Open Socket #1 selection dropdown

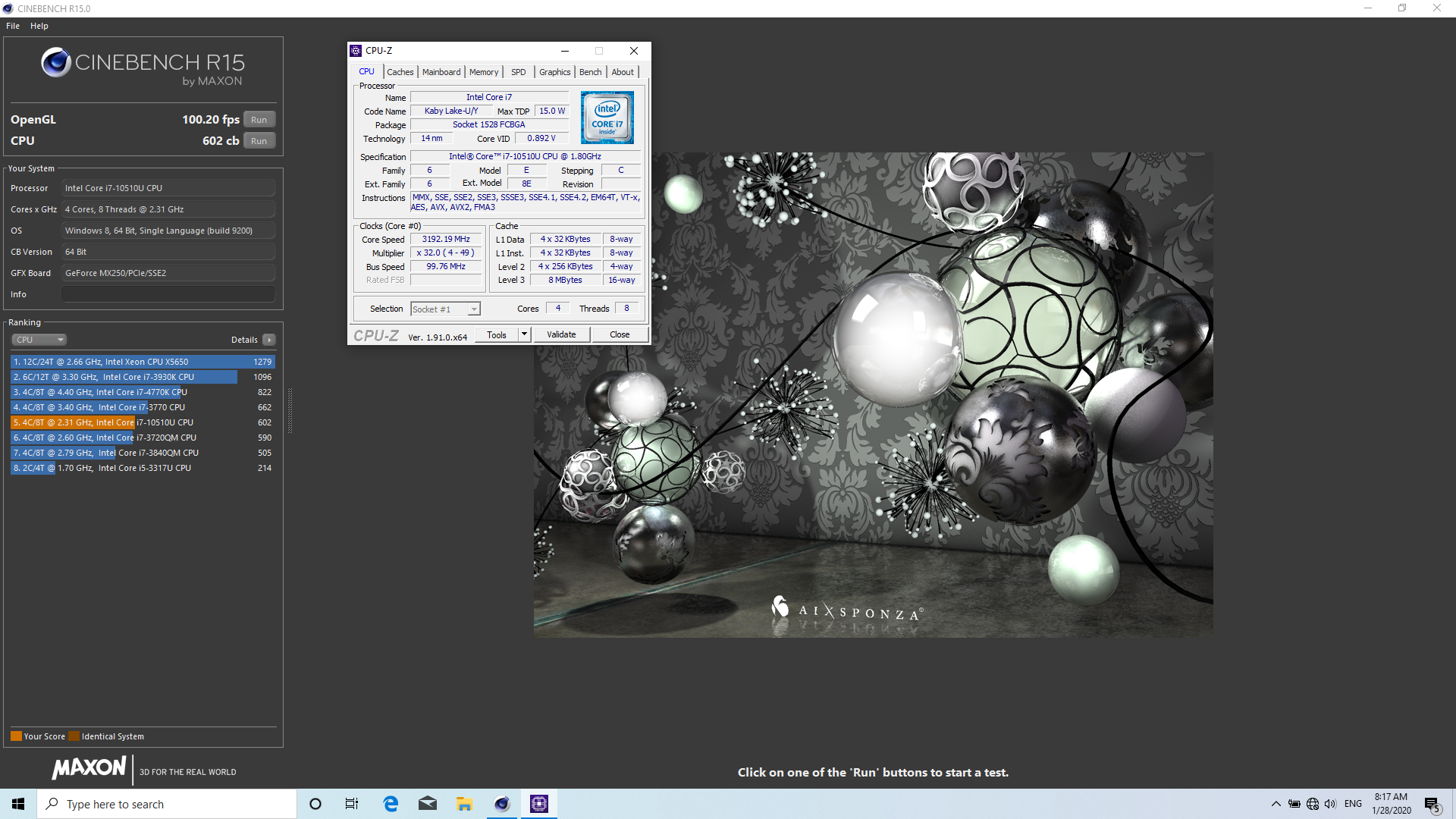click(x=446, y=309)
